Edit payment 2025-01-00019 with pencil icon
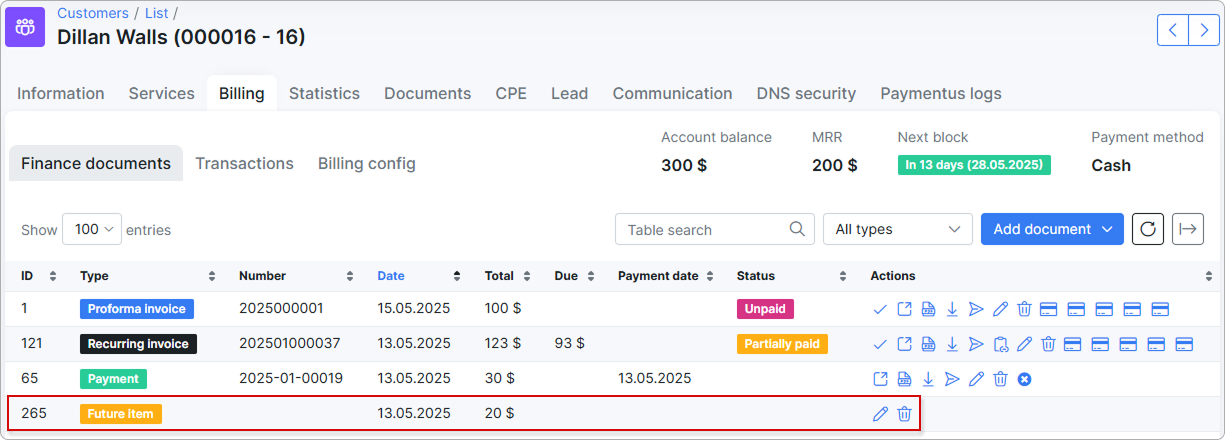The image size is (1225, 440). coord(976,379)
